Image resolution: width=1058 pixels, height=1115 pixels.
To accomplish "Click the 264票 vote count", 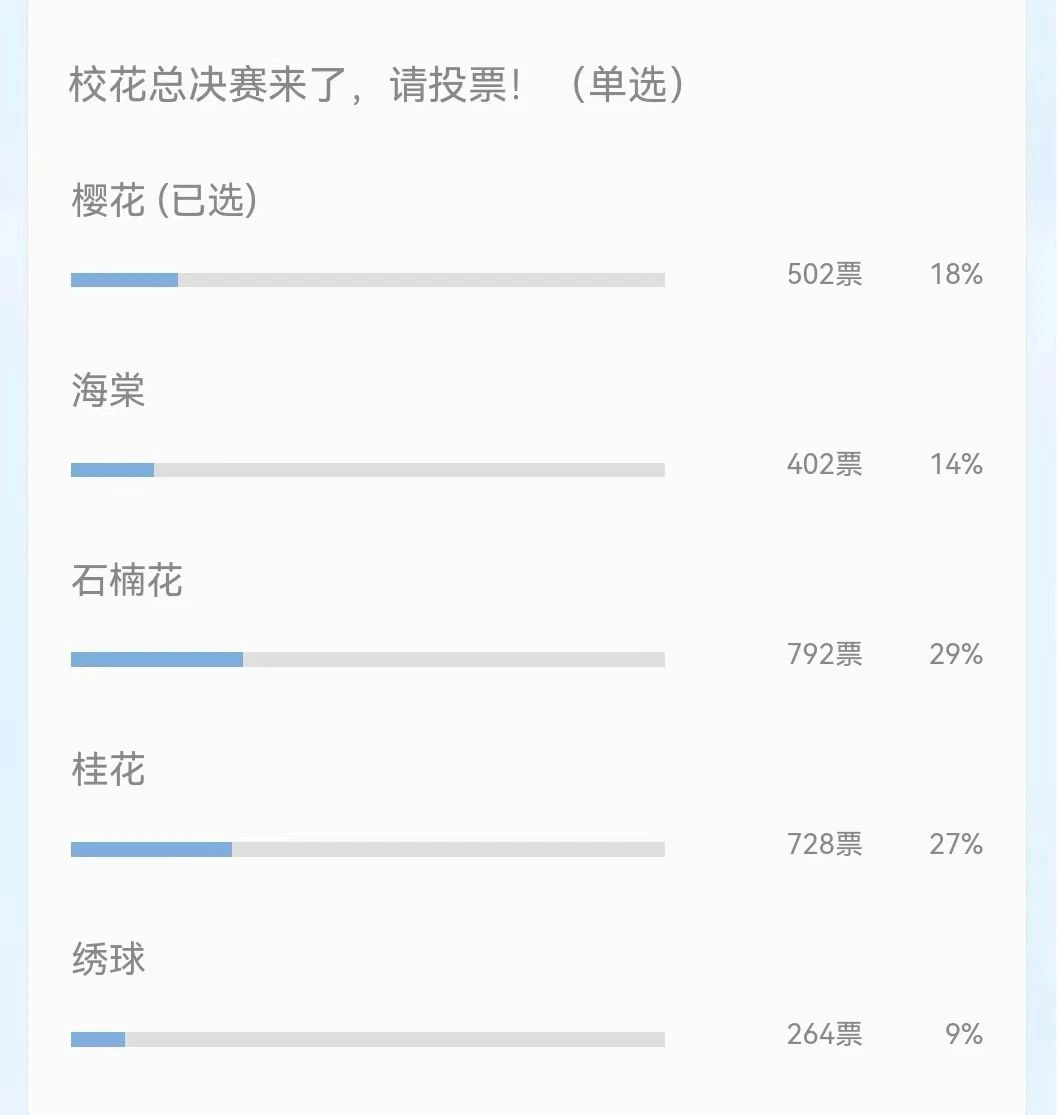I will [x=824, y=1034].
